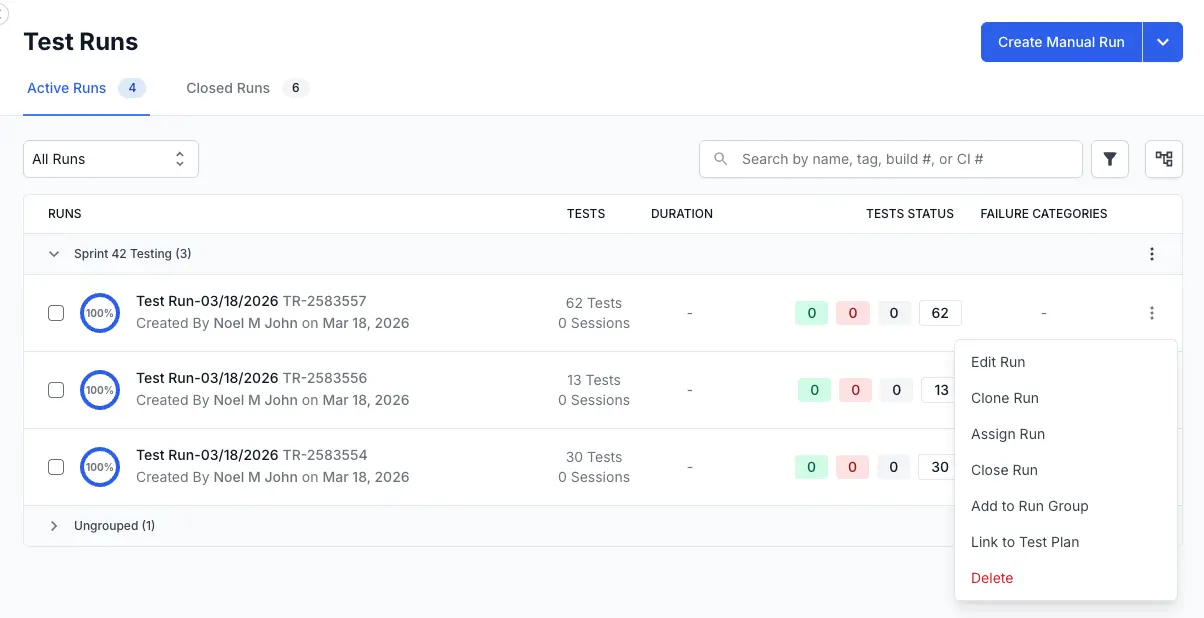The height and width of the screenshot is (618, 1204).
Task: Click progress ring of run TR-2583554
Action: [99, 467]
